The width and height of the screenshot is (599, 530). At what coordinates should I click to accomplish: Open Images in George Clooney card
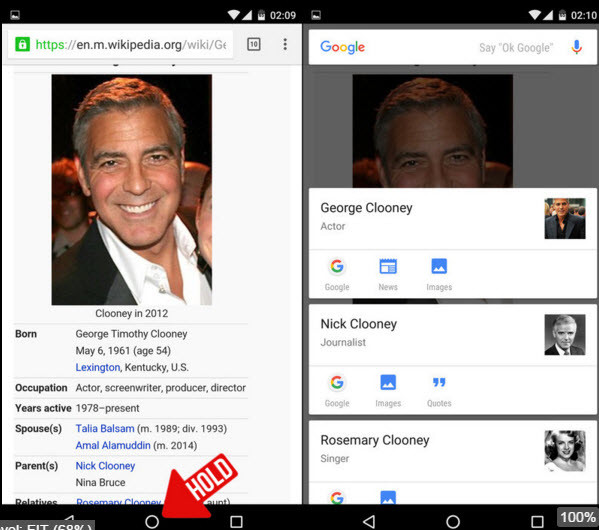pyautogui.click(x=439, y=275)
